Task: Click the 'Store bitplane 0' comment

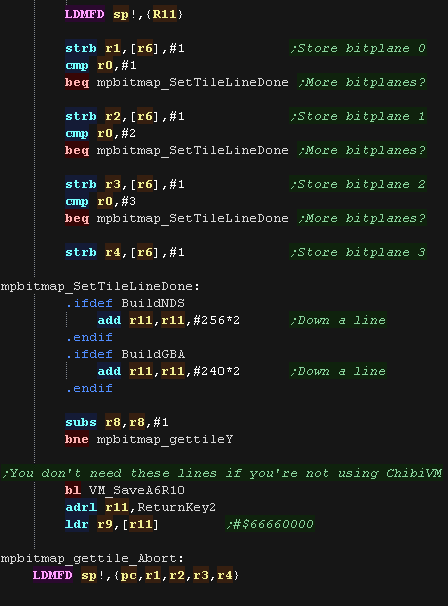Action: pos(358,48)
